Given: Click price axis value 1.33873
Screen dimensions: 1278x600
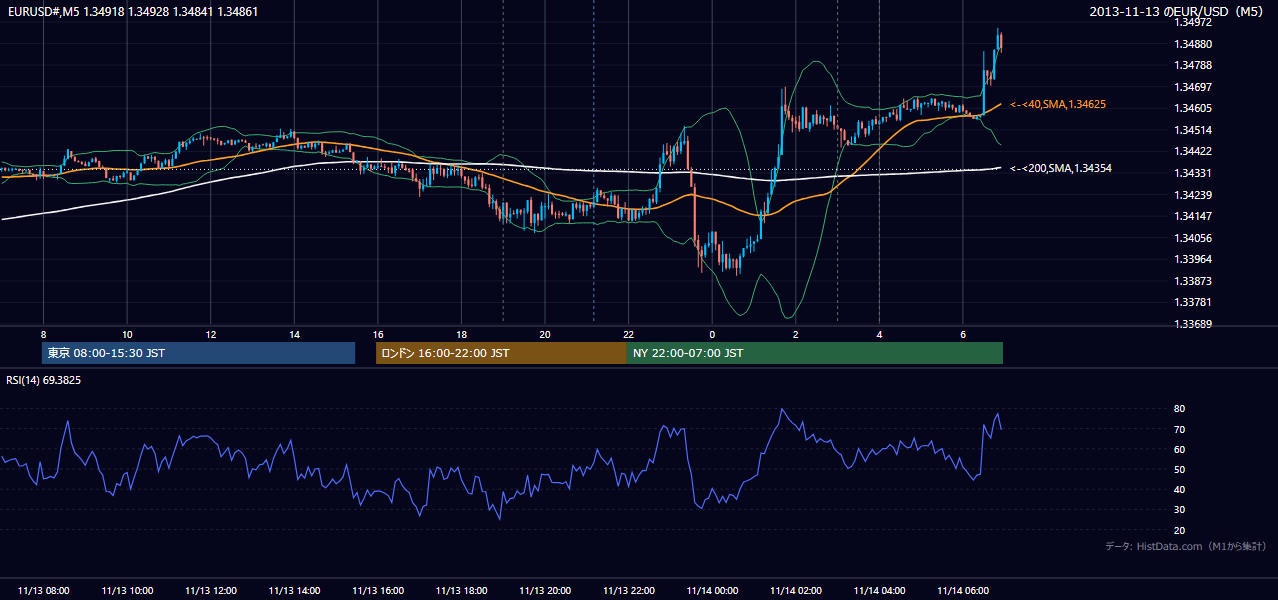Looking at the screenshot, I should (x=1193, y=281).
